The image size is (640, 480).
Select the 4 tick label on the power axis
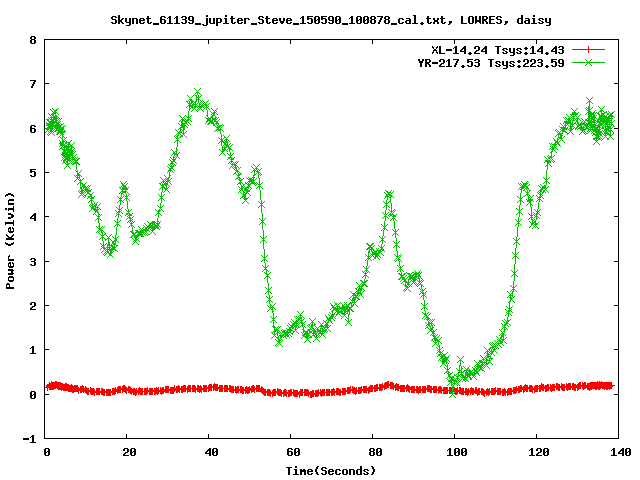(33, 218)
